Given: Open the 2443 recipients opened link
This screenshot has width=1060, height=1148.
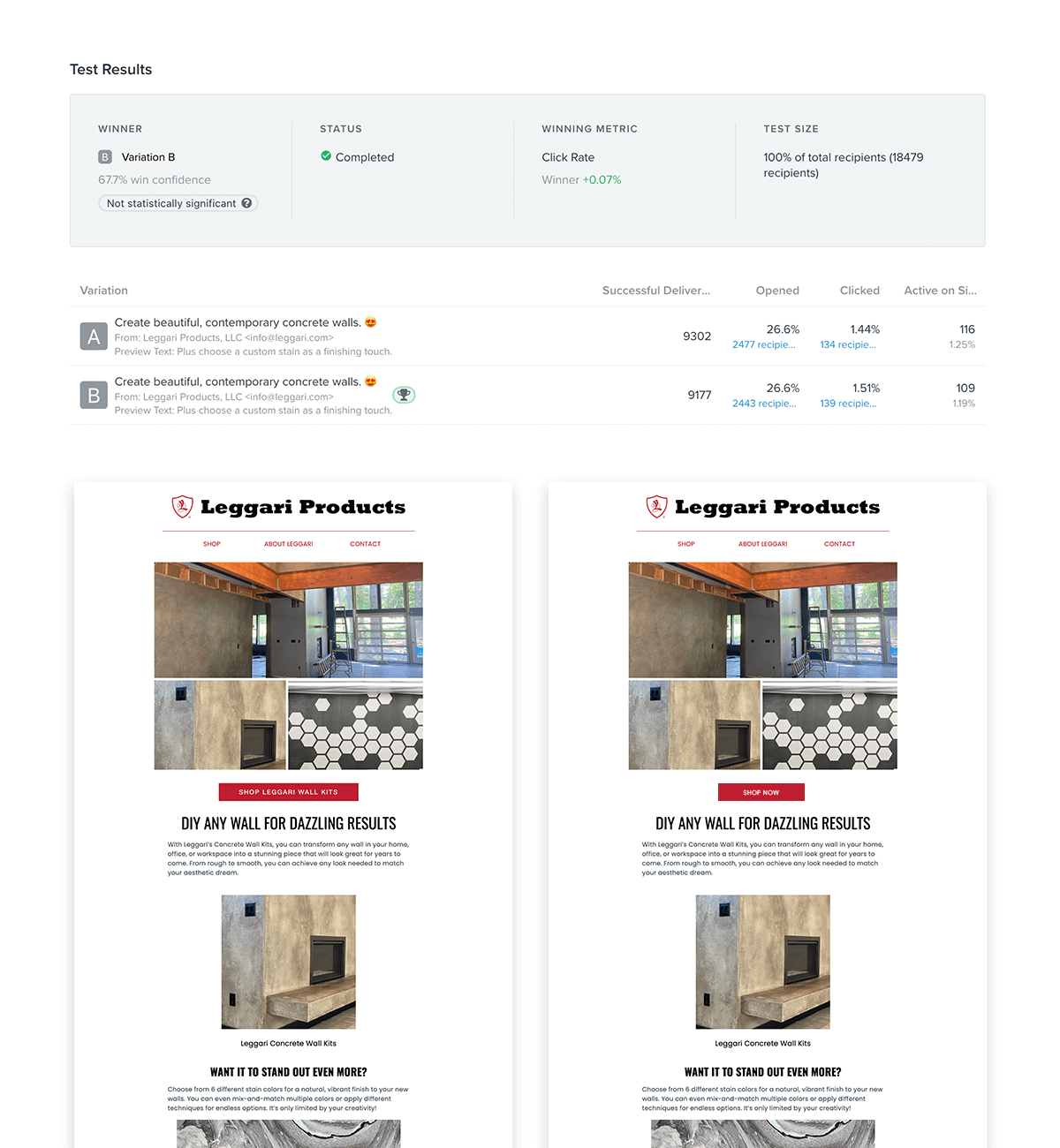Looking at the screenshot, I should coord(764,404).
